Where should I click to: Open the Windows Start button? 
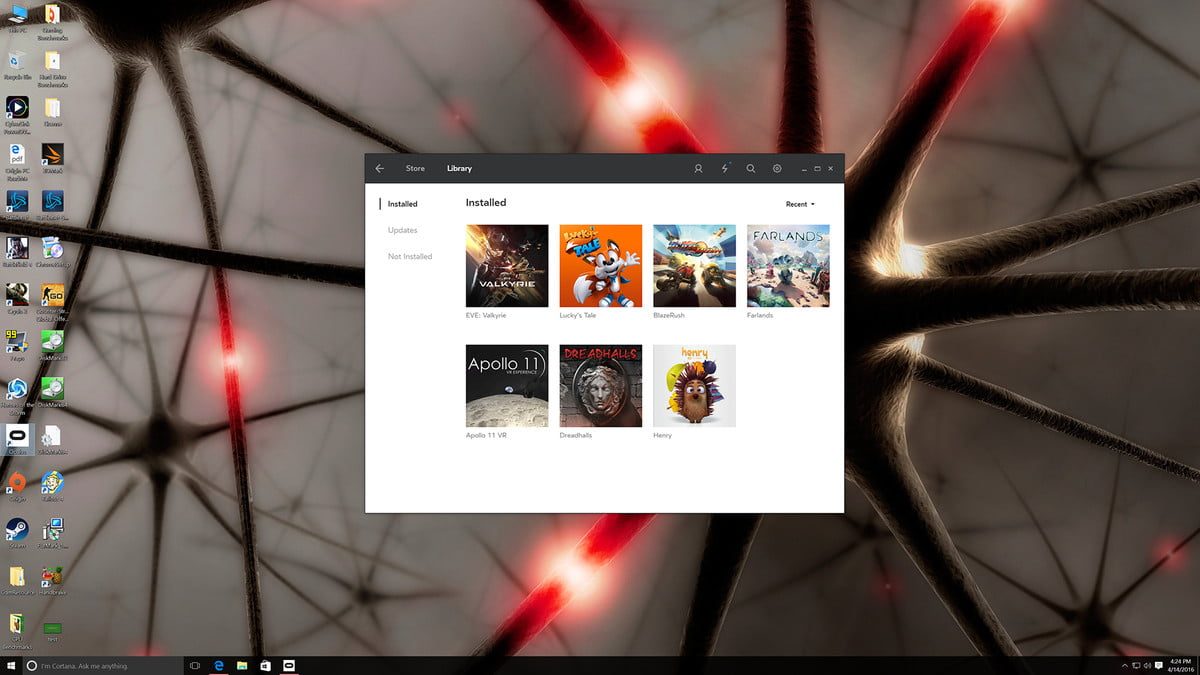point(11,665)
